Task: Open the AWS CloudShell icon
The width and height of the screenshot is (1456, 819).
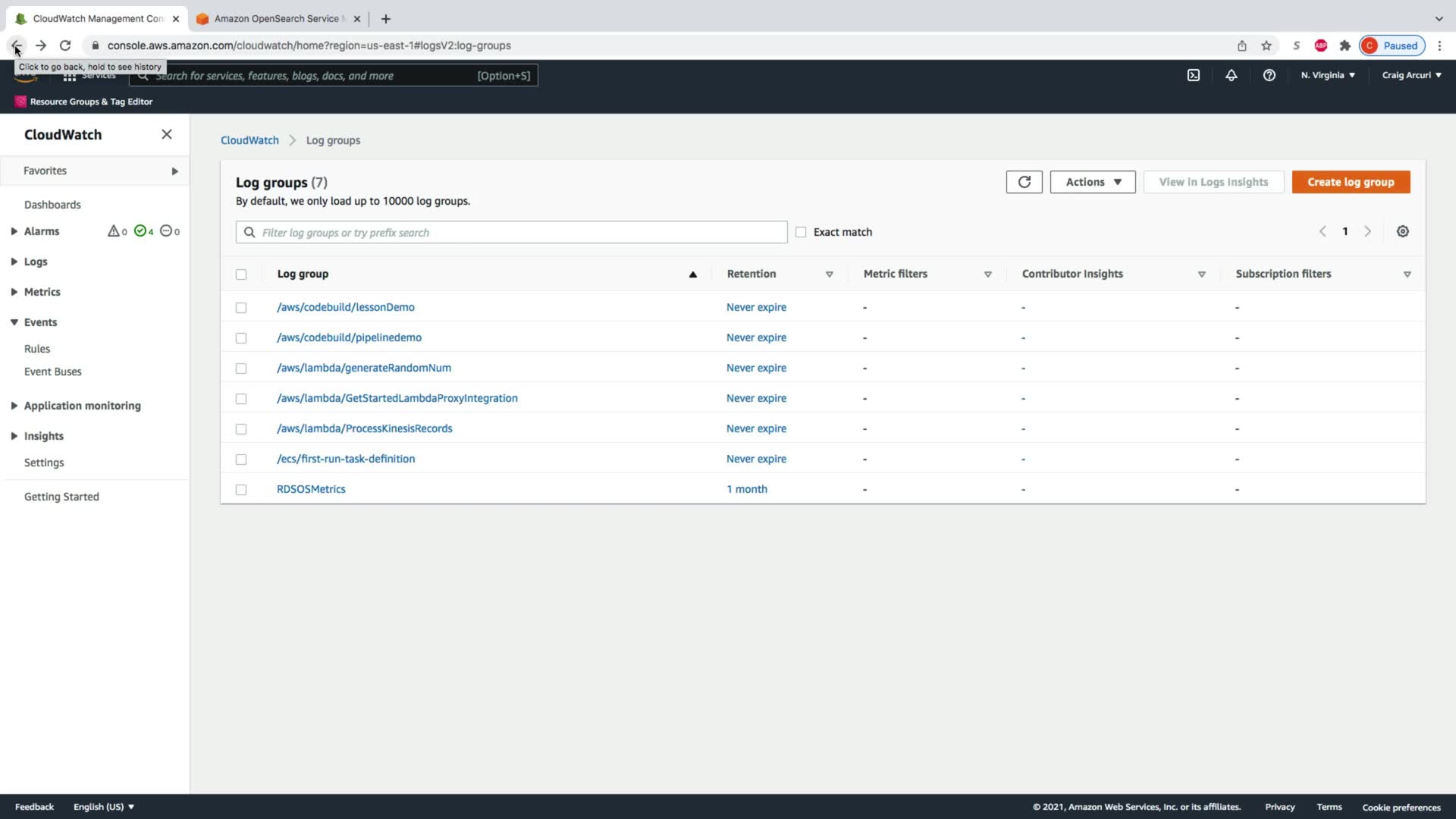Action: point(1193,75)
